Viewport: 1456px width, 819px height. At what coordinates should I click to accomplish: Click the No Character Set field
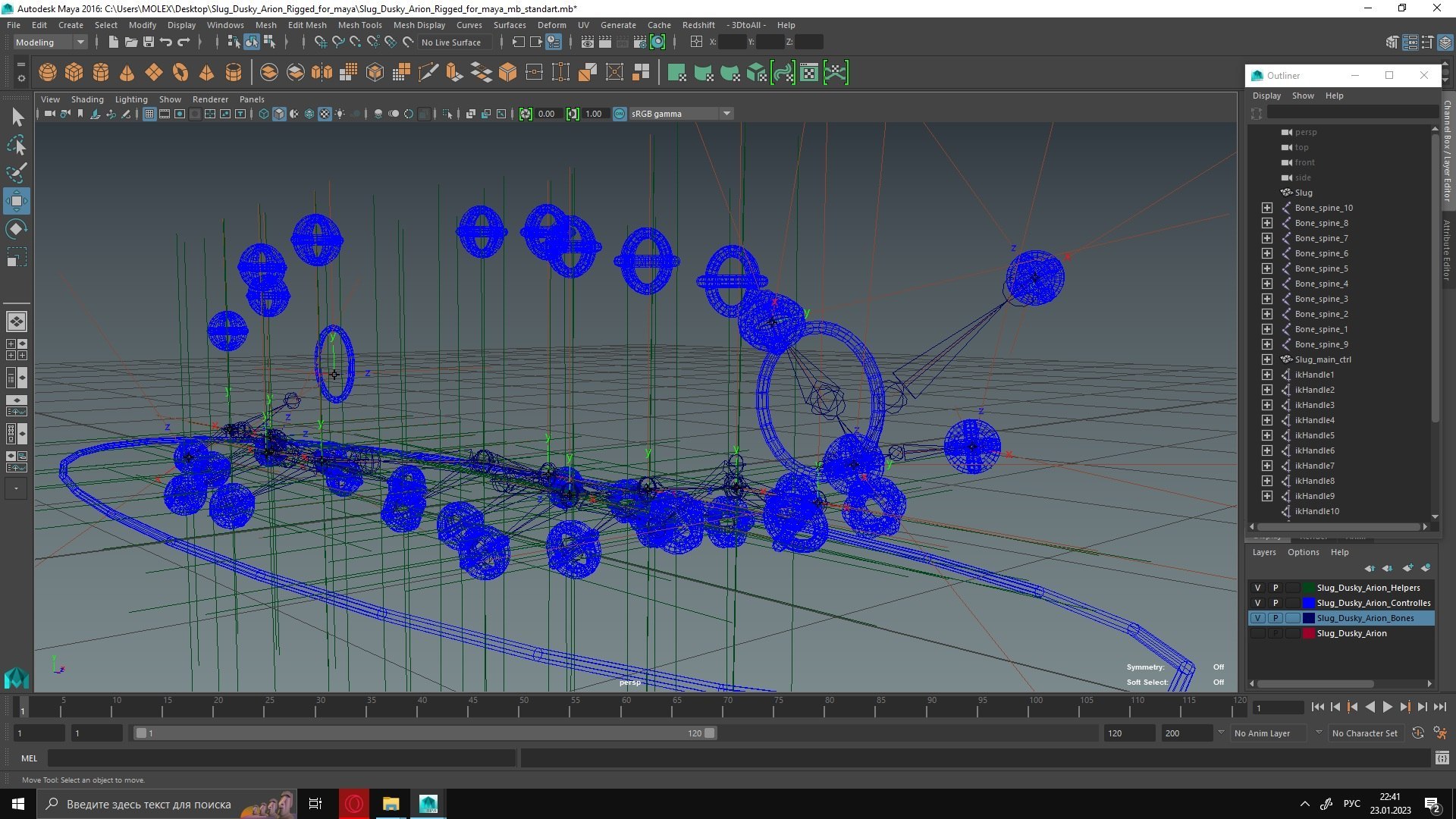point(1364,733)
